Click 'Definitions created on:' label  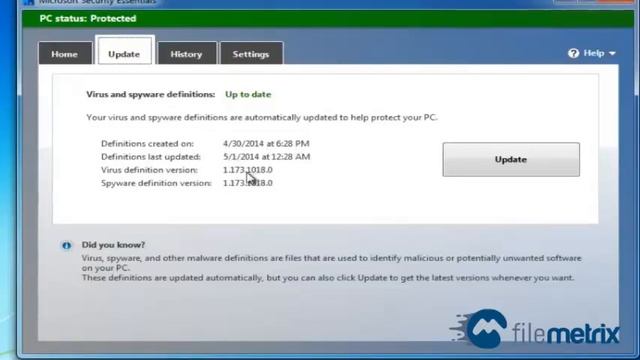click(147, 144)
